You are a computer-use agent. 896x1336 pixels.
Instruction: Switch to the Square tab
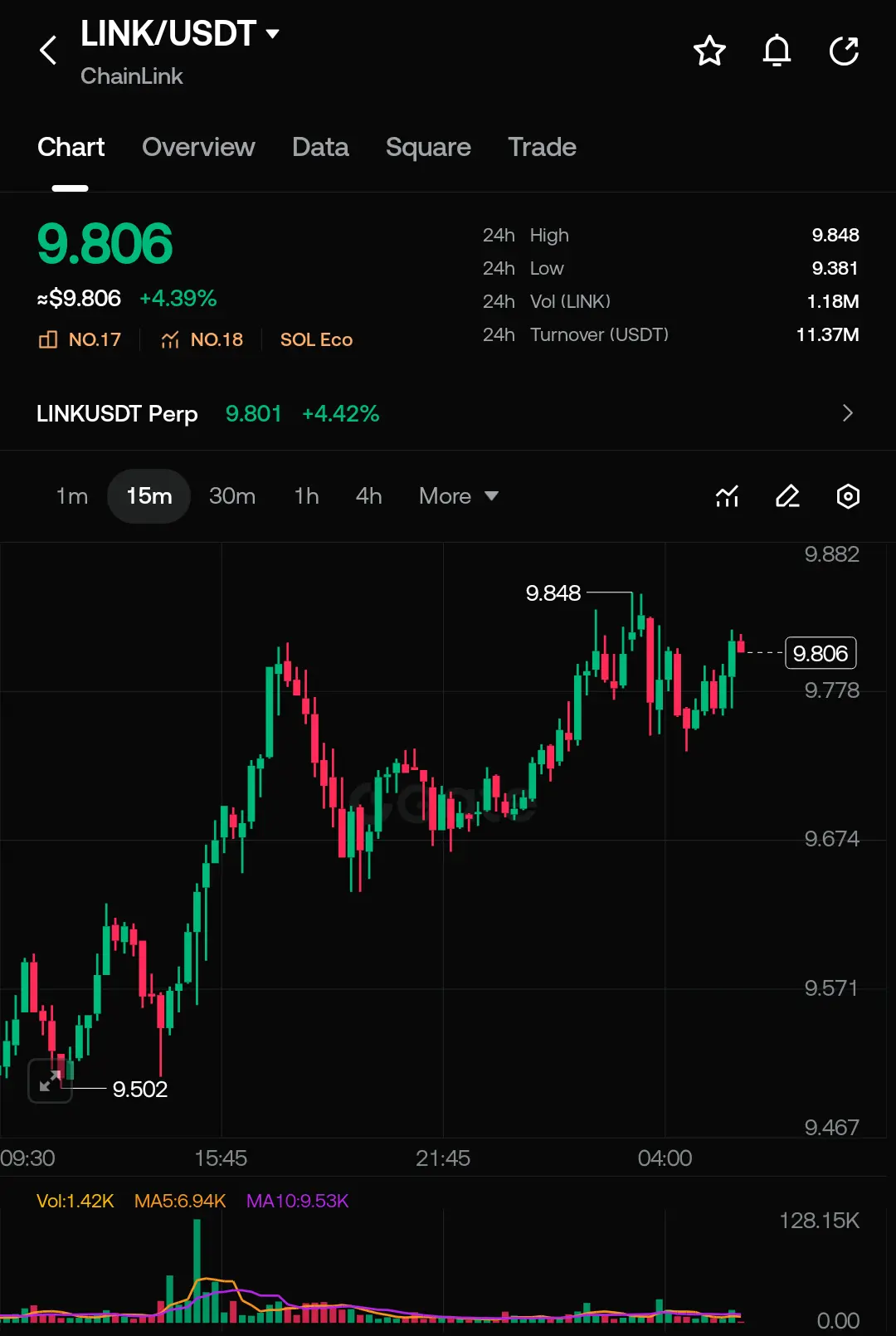(x=428, y=147)
